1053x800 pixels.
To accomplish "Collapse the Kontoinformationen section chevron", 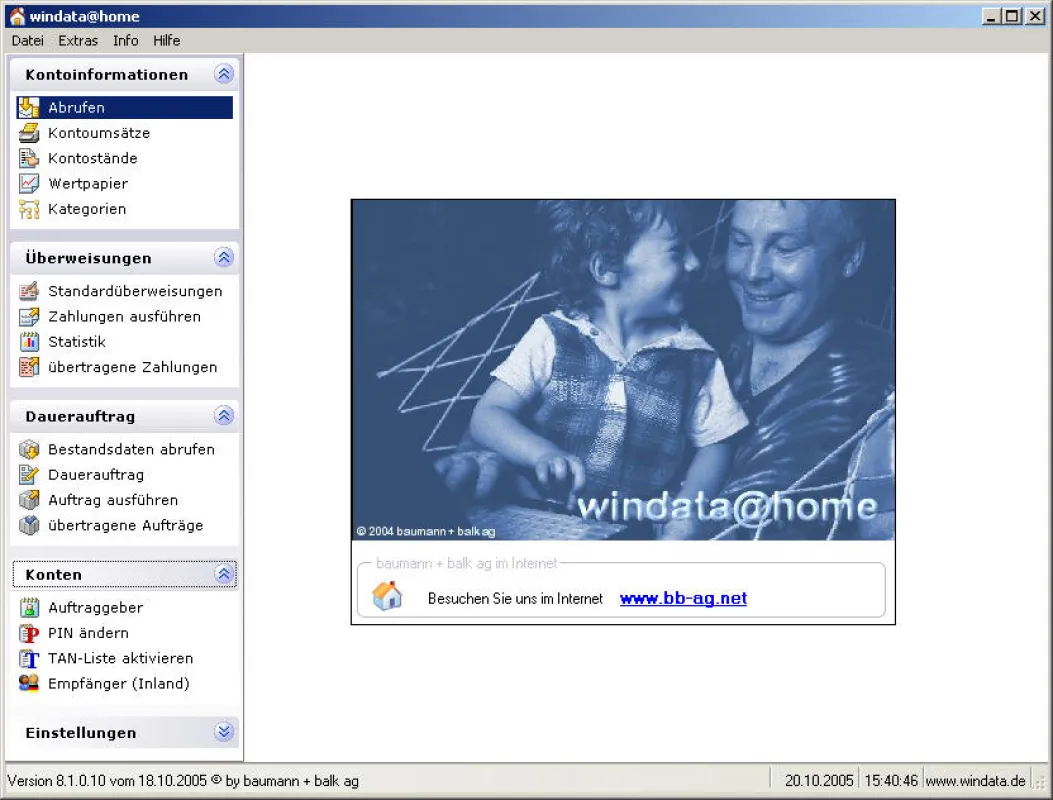I will click(x=224, y=74).
